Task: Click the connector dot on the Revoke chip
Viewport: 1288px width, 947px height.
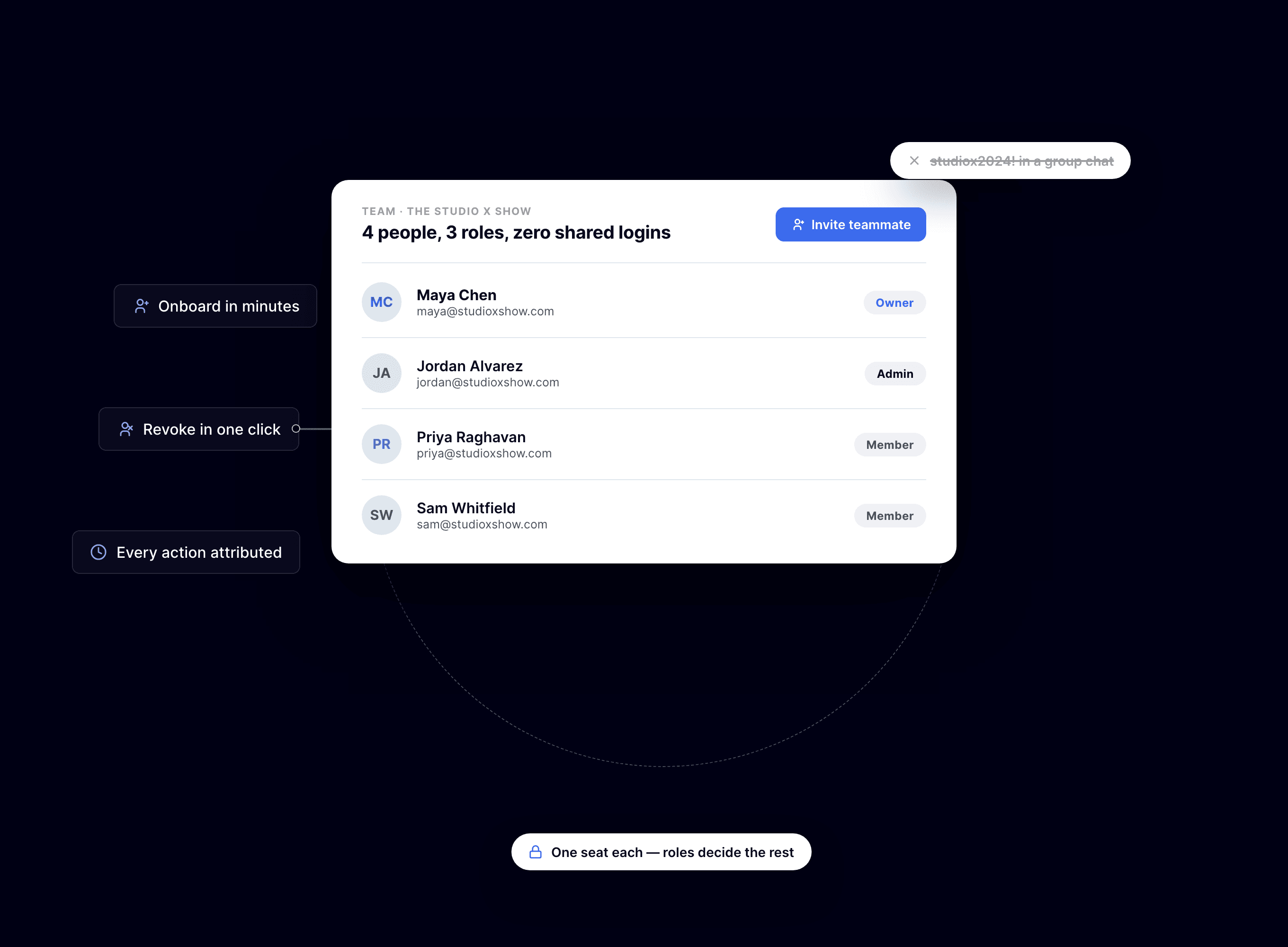Action: click(296, 428)
